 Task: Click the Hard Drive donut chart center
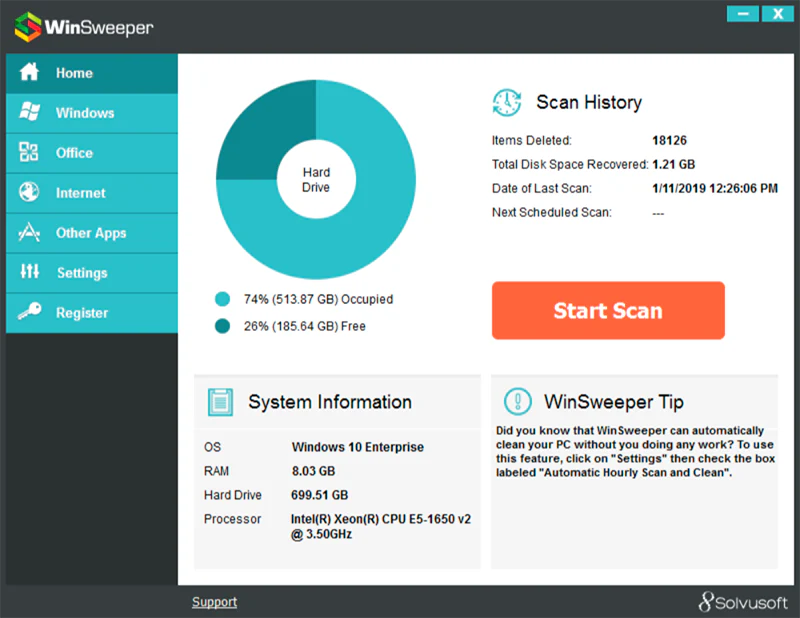(x=316, y=180)
